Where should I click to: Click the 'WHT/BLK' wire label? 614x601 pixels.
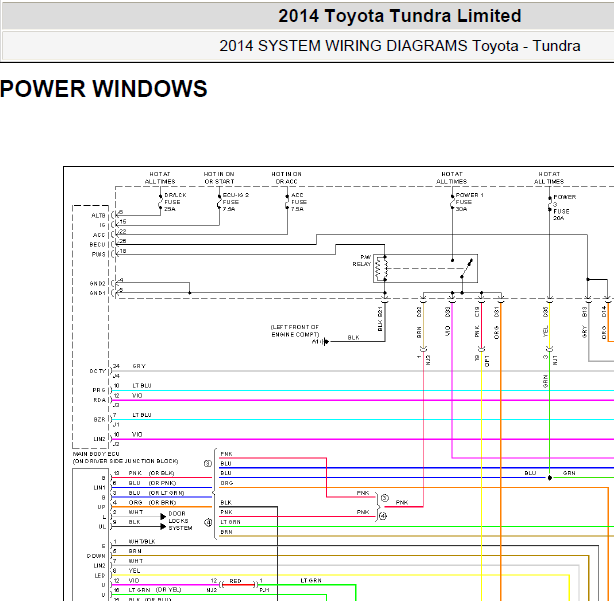[142, 541]
